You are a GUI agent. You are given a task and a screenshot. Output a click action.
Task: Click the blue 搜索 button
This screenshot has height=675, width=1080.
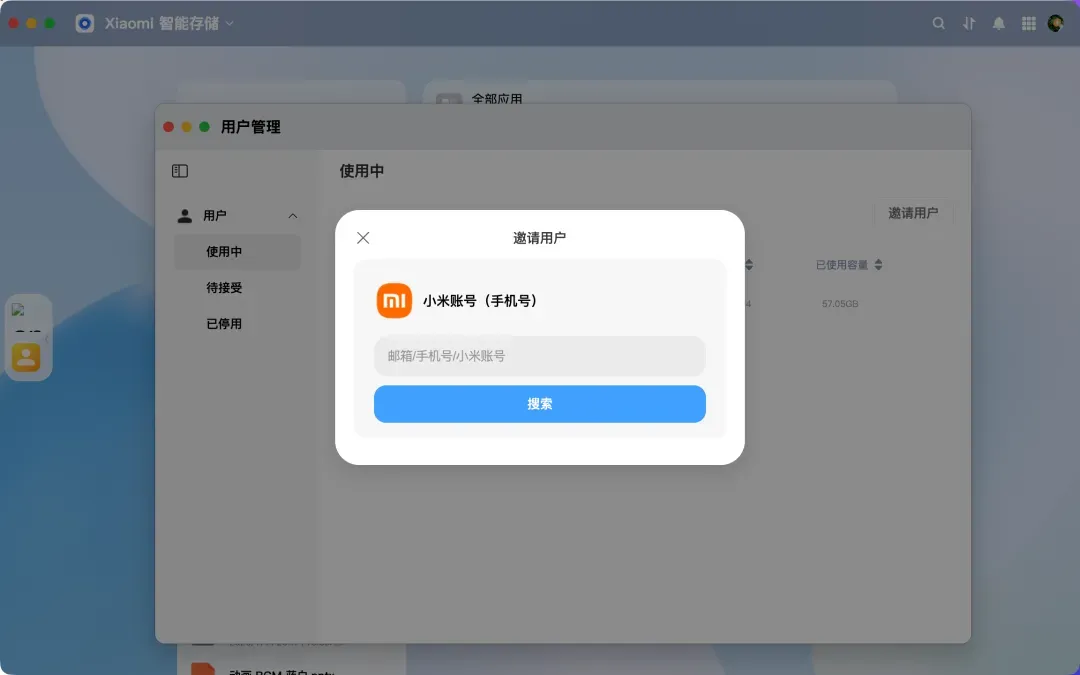pyautogui.click(x=539, y=404)
